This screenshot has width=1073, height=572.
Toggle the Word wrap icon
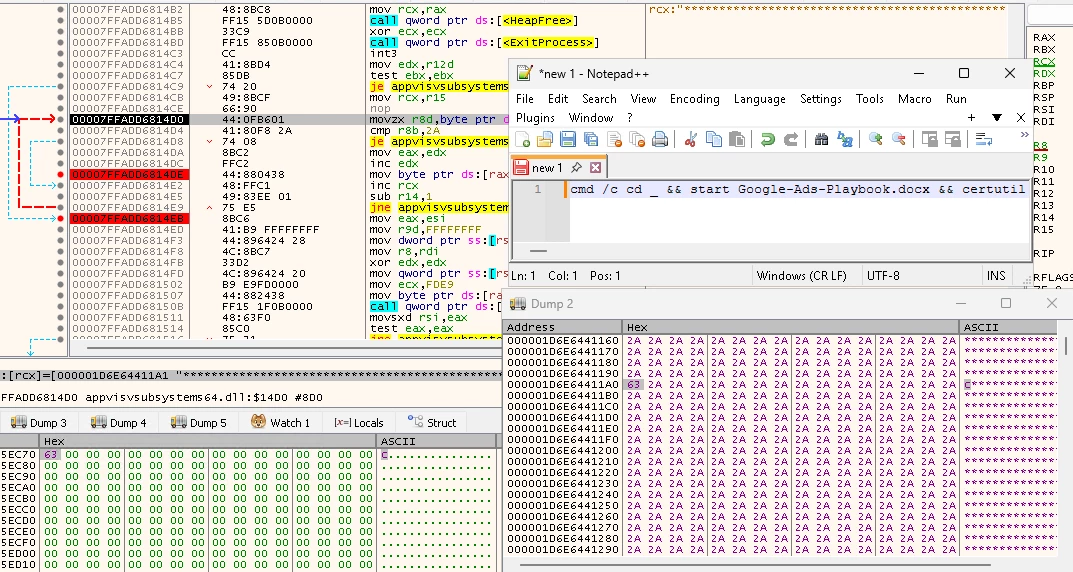(x=984, y=140)
